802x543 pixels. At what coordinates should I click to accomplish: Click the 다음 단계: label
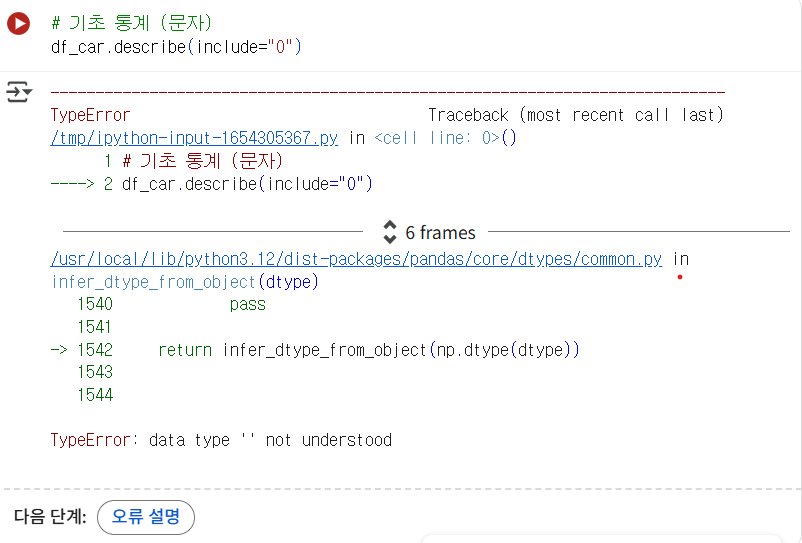click(x=50, y=517)
